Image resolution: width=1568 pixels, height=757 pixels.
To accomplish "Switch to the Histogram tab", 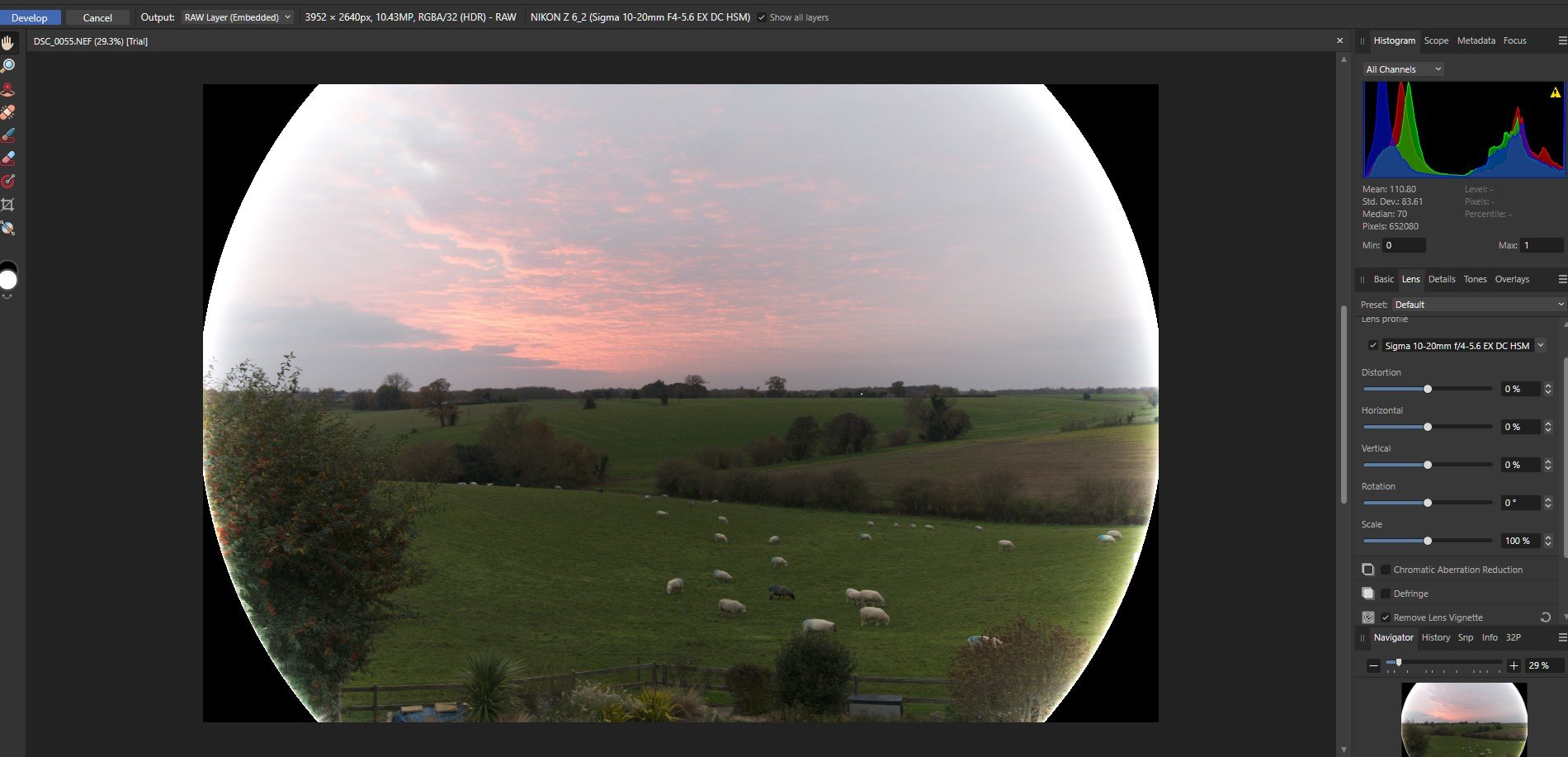I will (x=1394, y=40).
